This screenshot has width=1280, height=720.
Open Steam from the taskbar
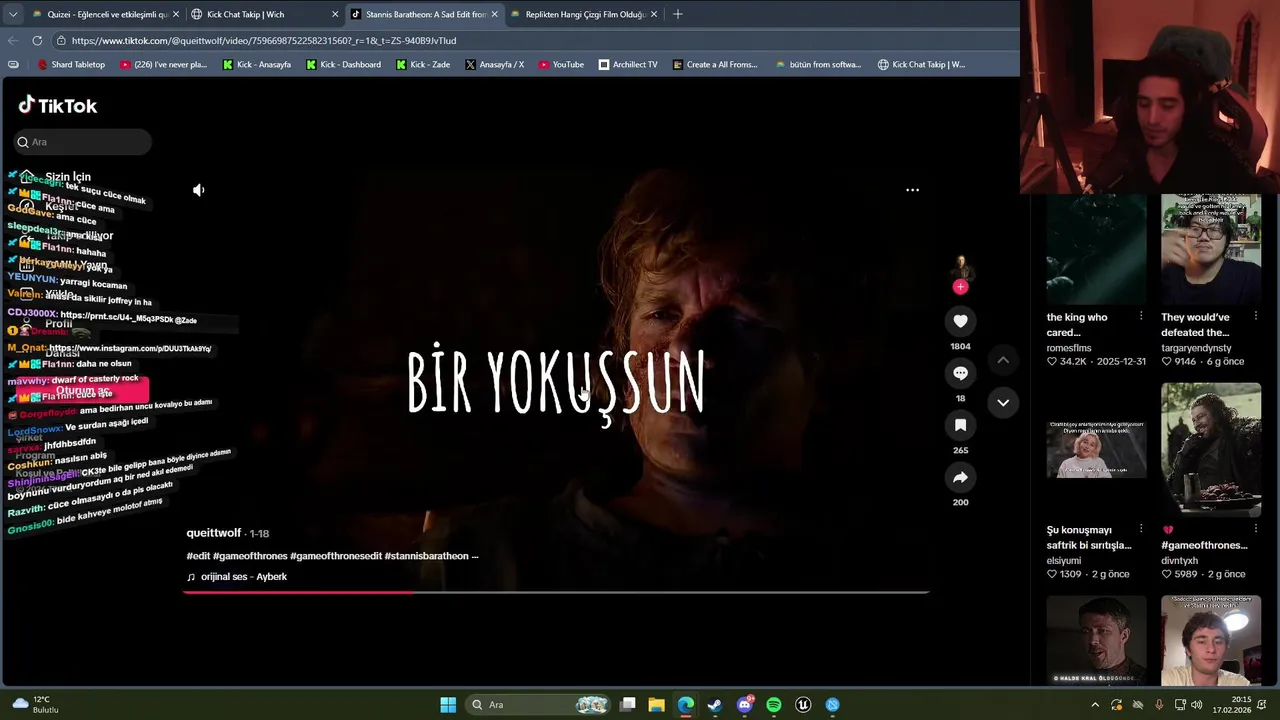click(714, 705)
